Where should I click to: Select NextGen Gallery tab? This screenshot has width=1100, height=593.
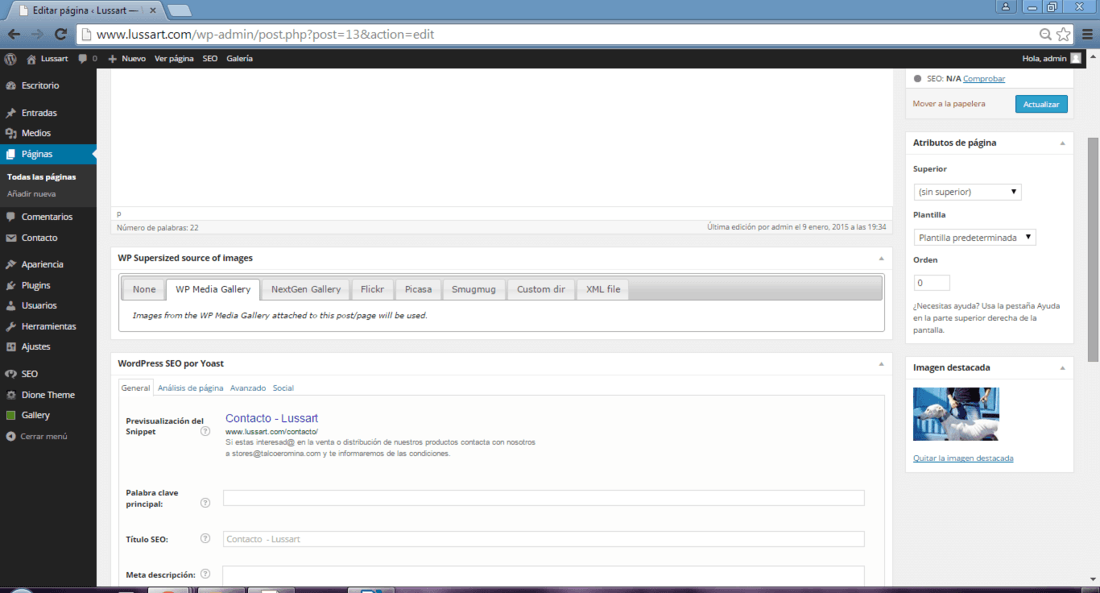(306, 289)
